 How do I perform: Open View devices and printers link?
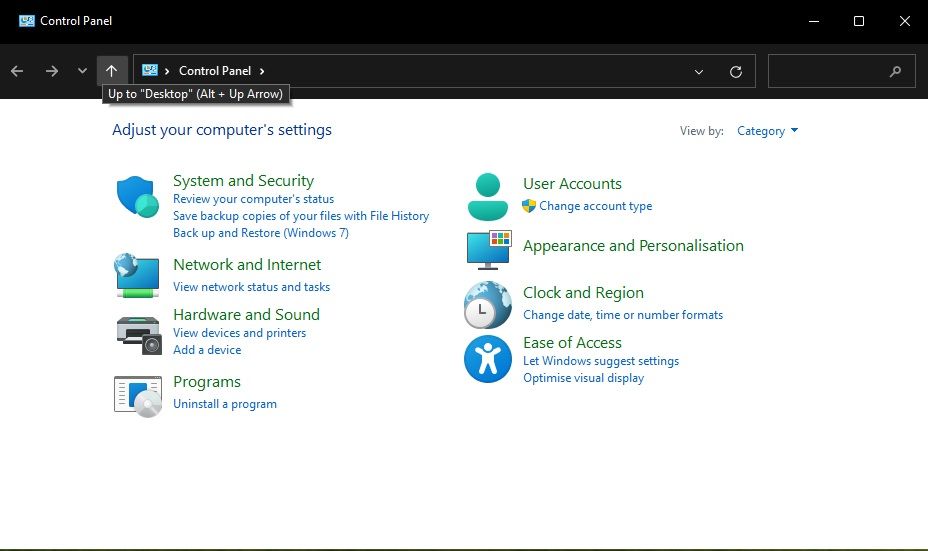239,333
